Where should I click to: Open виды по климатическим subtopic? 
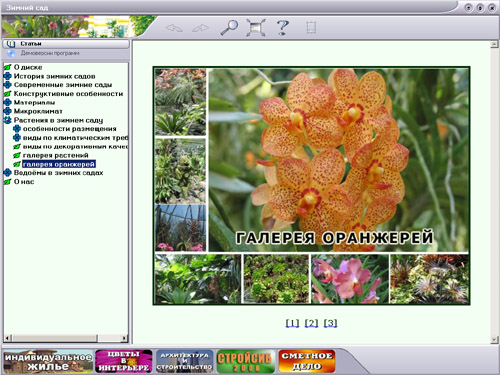point(75,137)
